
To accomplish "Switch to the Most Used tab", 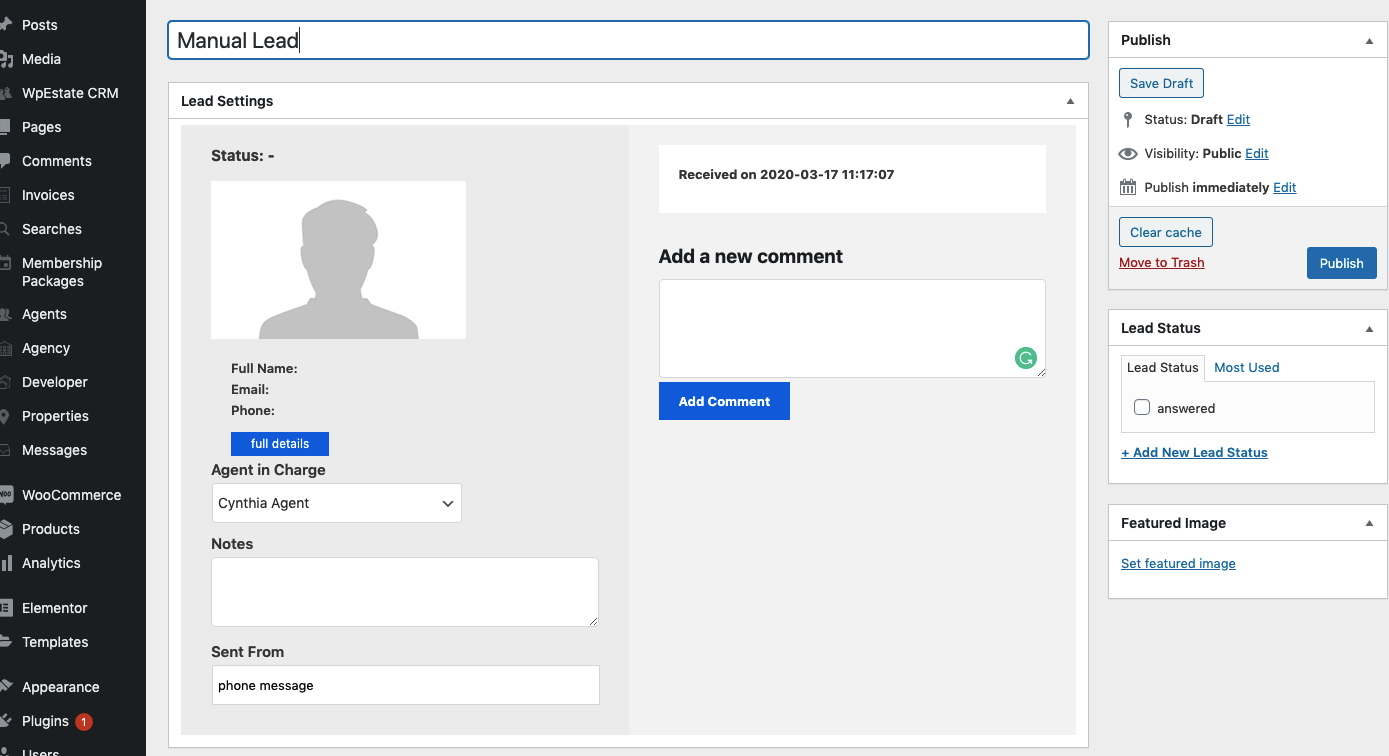I will (x=1246, y=367).
